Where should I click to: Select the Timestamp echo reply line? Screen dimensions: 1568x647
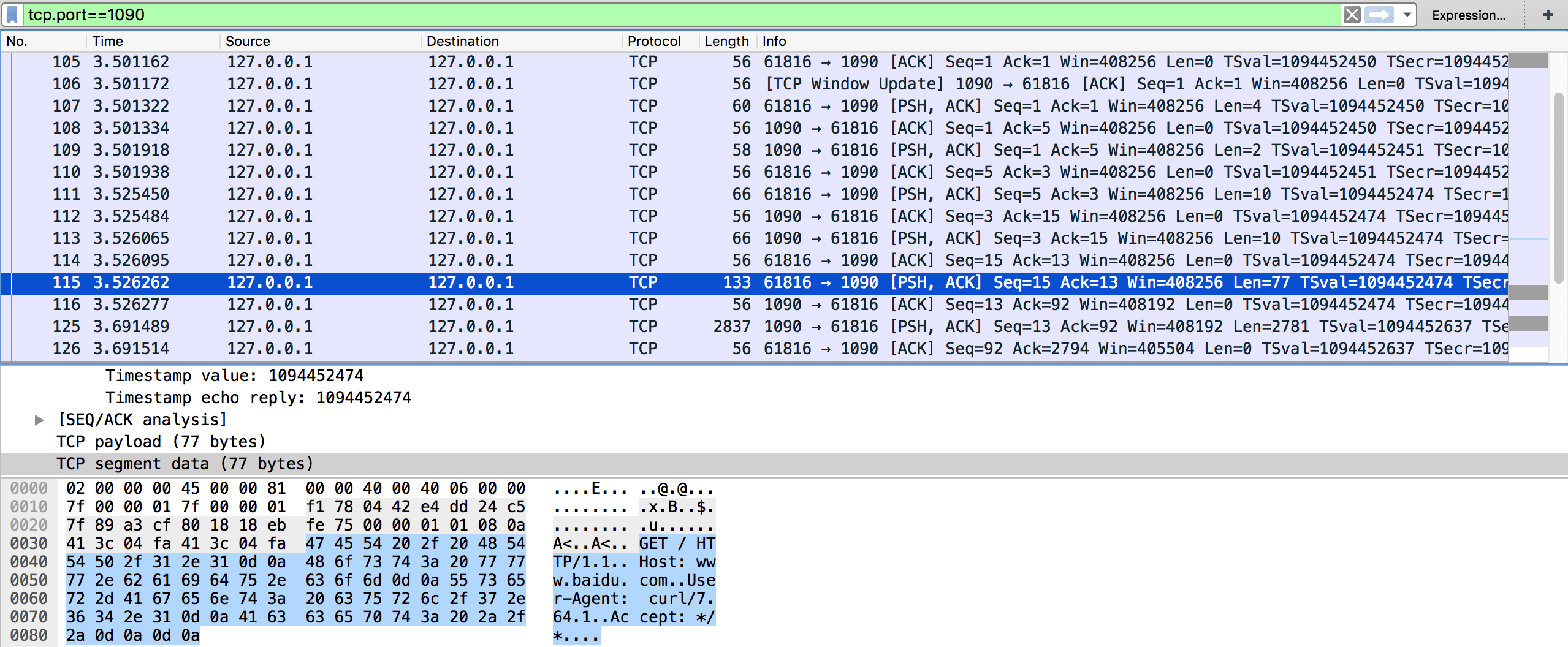(259, 398)
